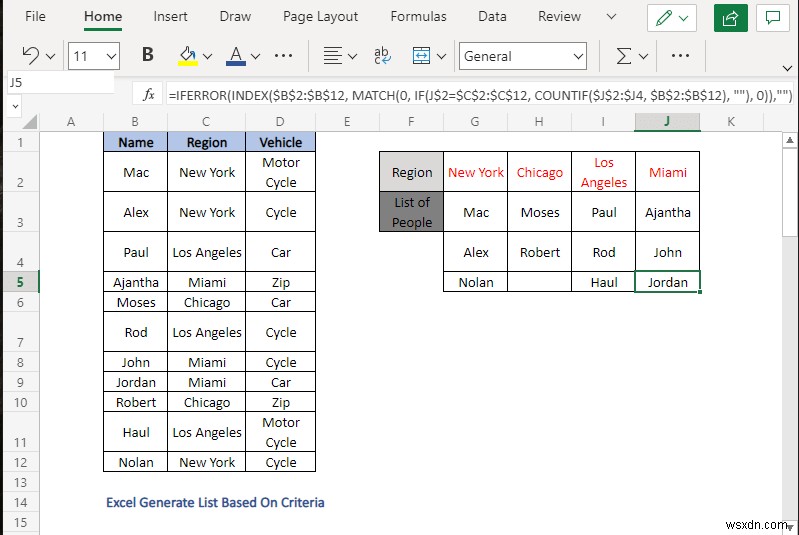Apply the yellow fill color bucket
Screen dimensions: 799x535
(188, 56)
